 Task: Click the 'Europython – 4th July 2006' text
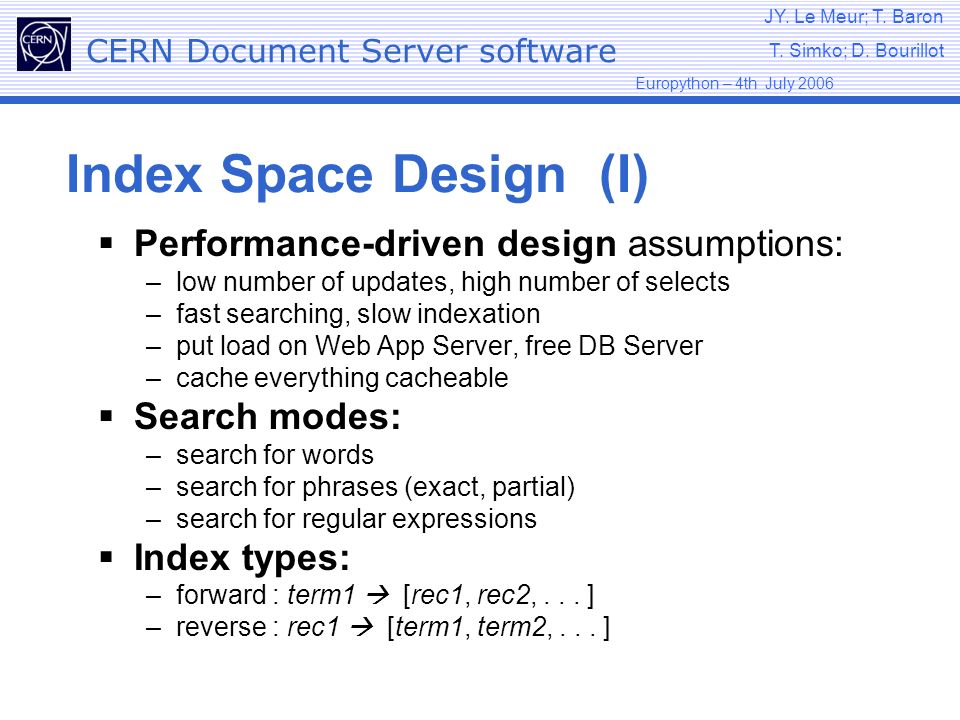point(734,83)
